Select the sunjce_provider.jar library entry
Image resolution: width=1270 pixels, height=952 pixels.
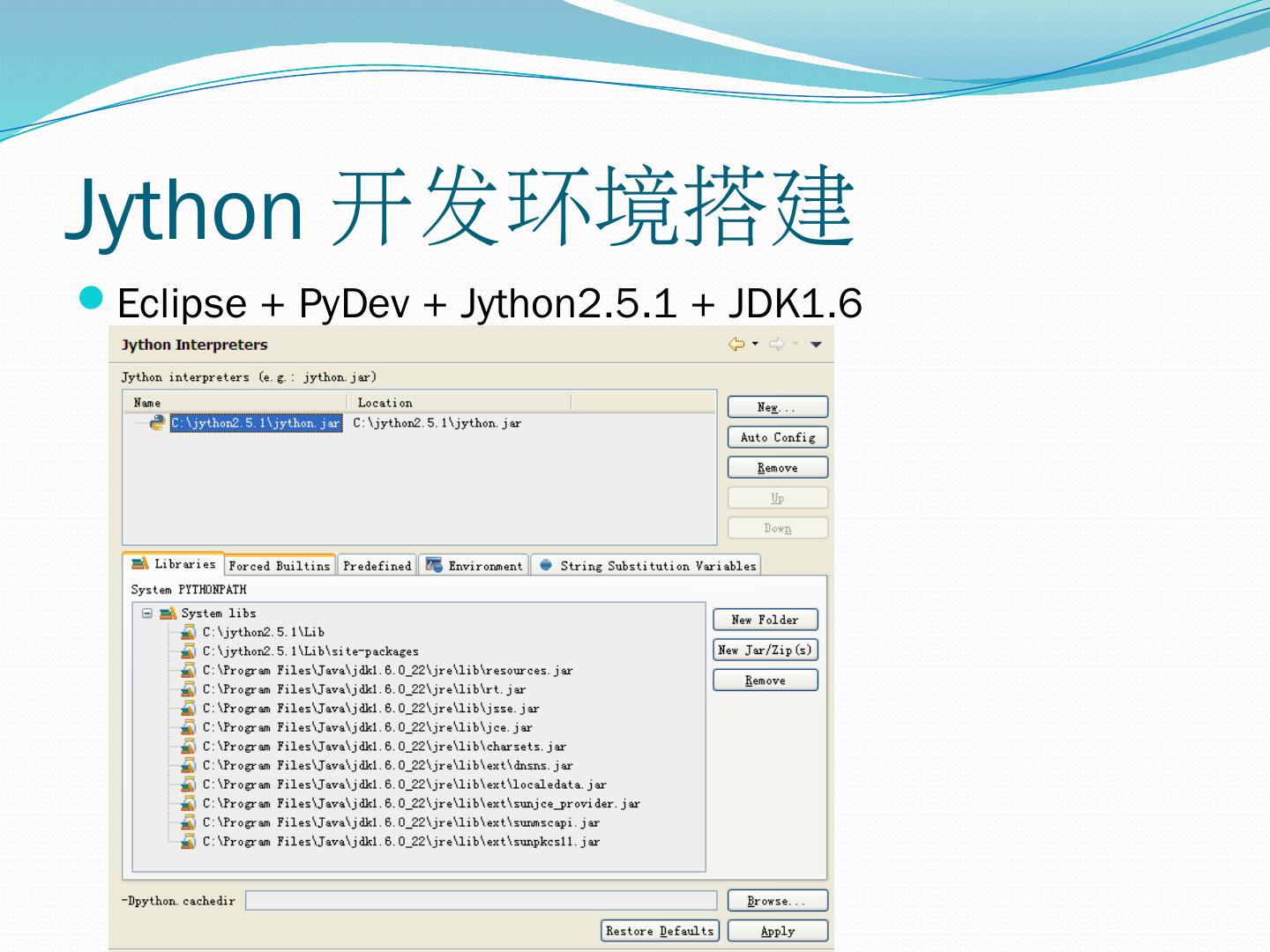pyautogui.click(x=422, y=804)
